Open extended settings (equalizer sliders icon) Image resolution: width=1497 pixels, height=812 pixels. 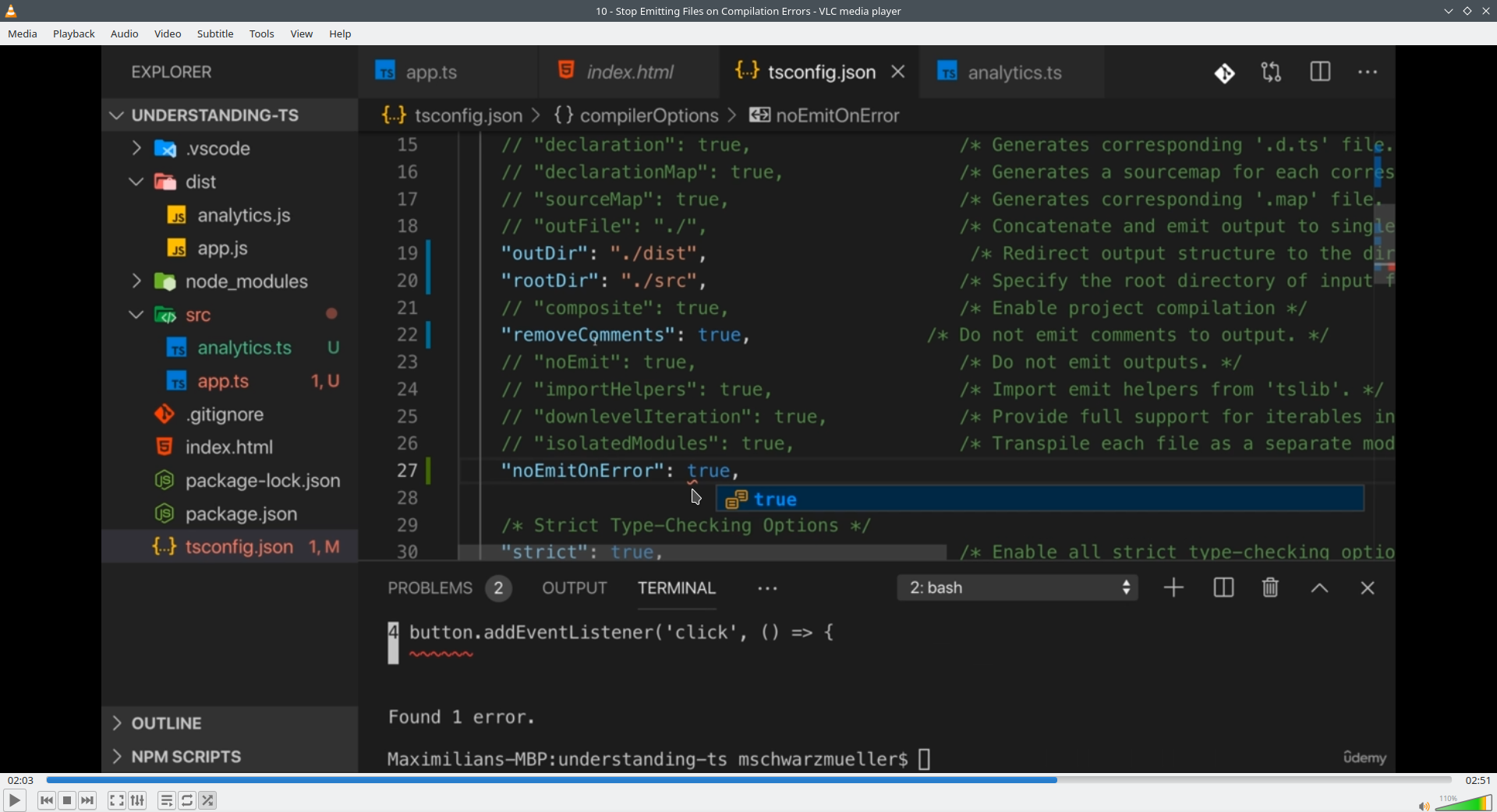138,800
